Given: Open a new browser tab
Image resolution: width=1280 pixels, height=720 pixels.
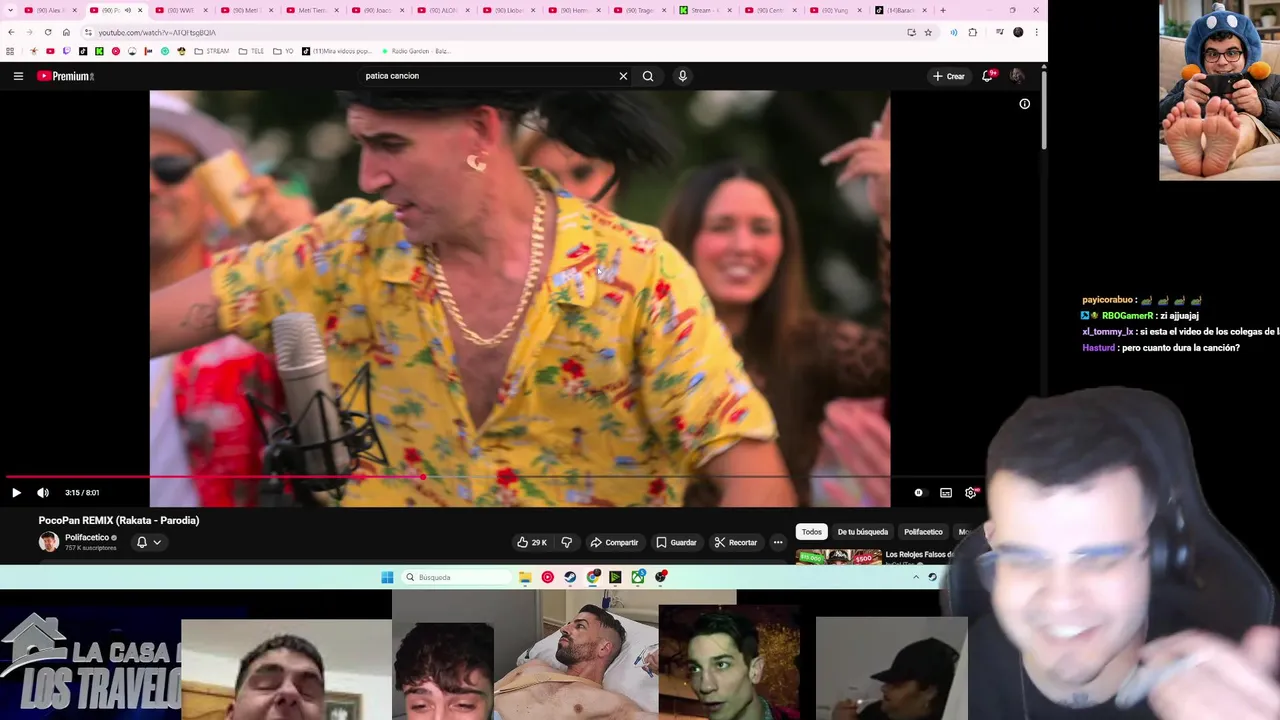Looking at the screenshot, I should click(942, 10).
